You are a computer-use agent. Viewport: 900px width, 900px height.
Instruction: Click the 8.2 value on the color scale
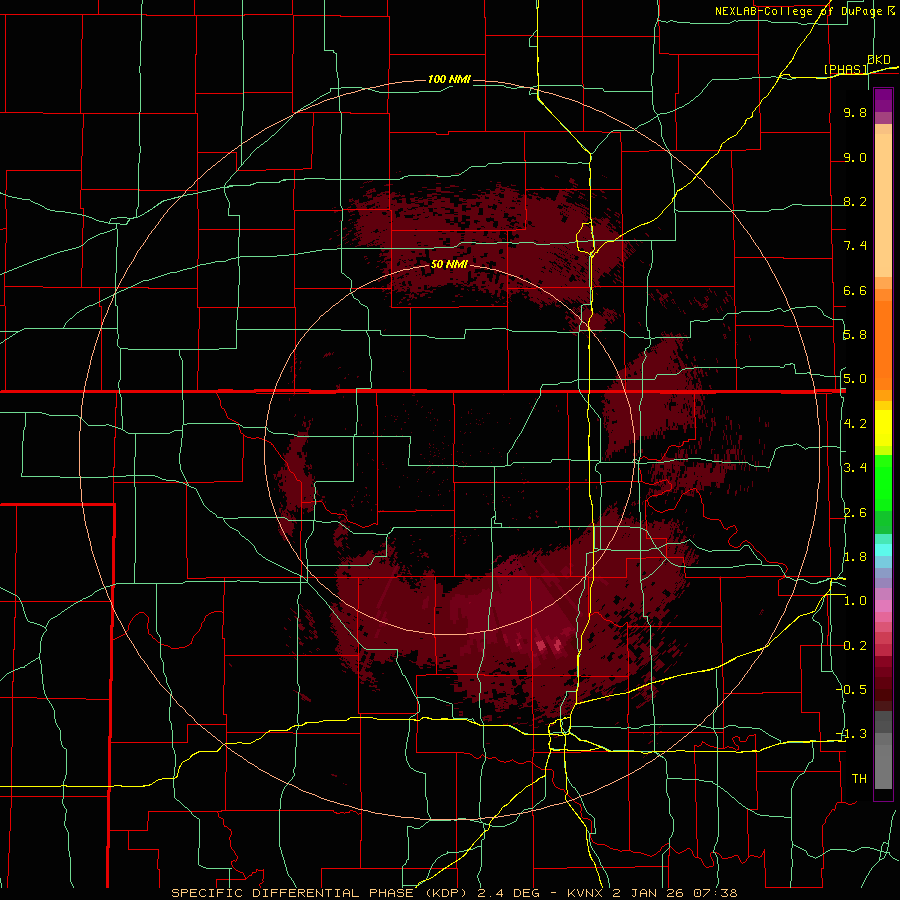tap(855, 201)
